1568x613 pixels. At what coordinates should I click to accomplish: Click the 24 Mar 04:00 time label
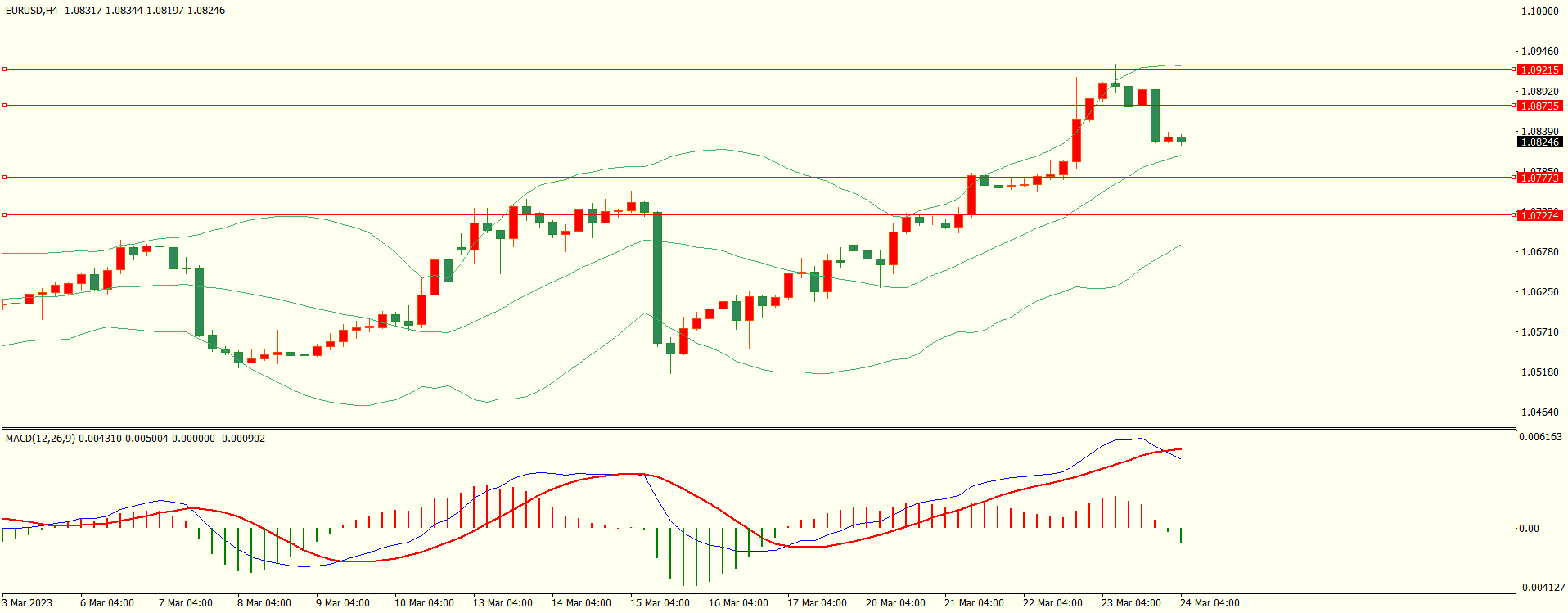pyautogui.click(x=1210, y=603)
